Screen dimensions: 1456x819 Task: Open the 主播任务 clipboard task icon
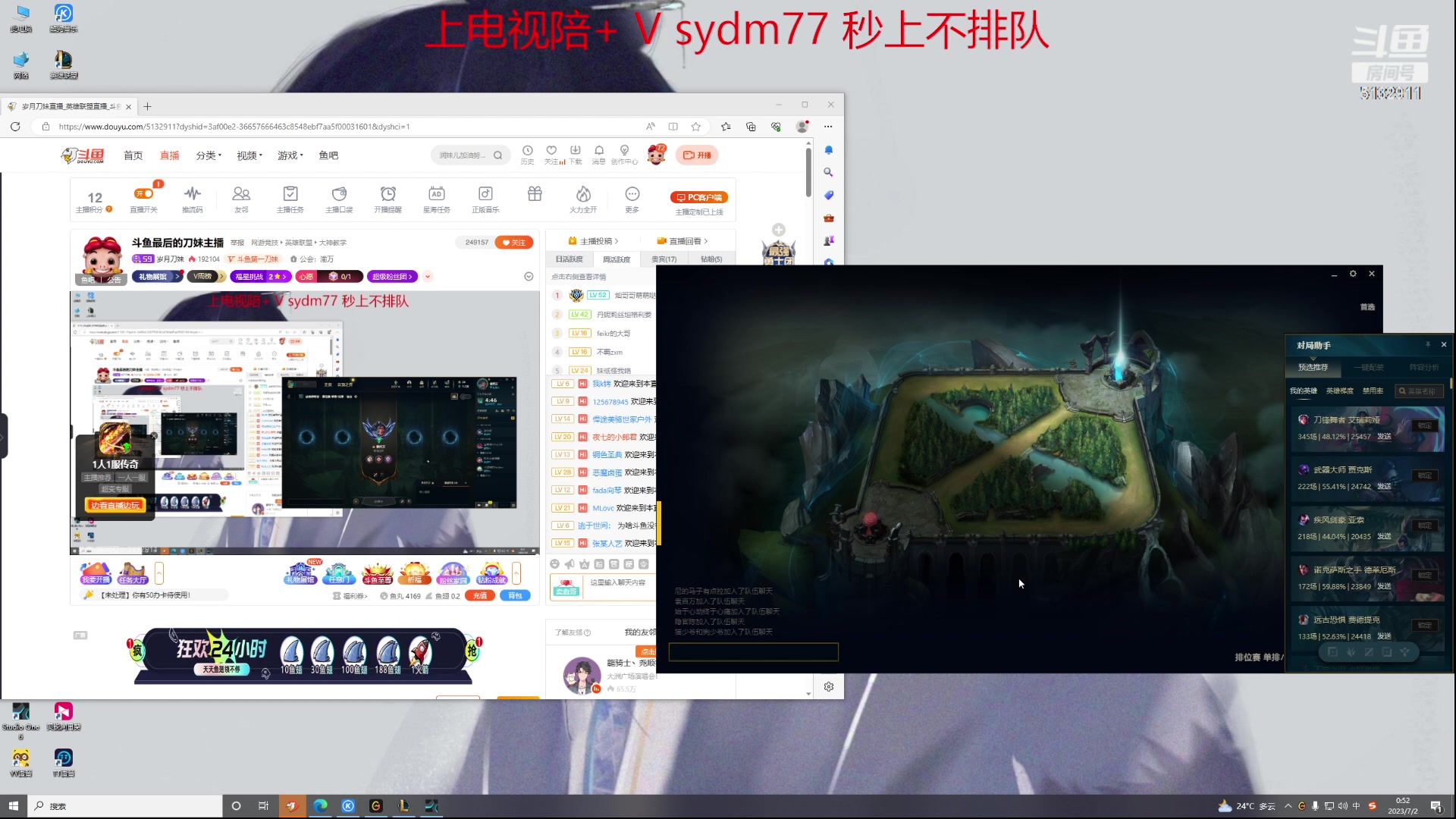(x=290, y=195)
